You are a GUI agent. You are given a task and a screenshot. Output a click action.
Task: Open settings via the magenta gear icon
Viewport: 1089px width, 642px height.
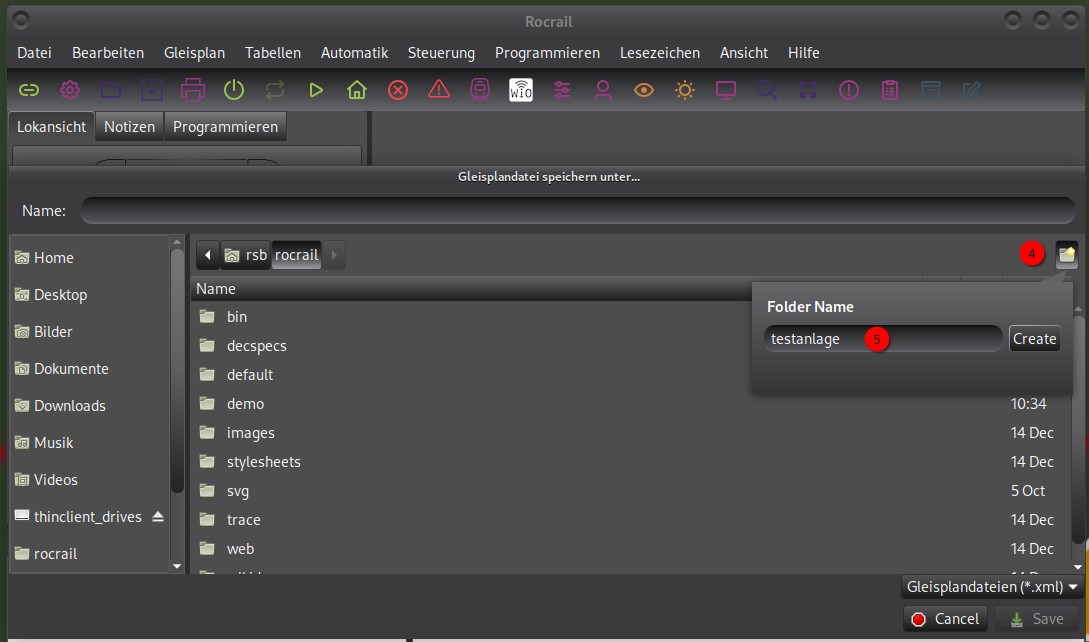pyautogui.click(x=70, y=90)
